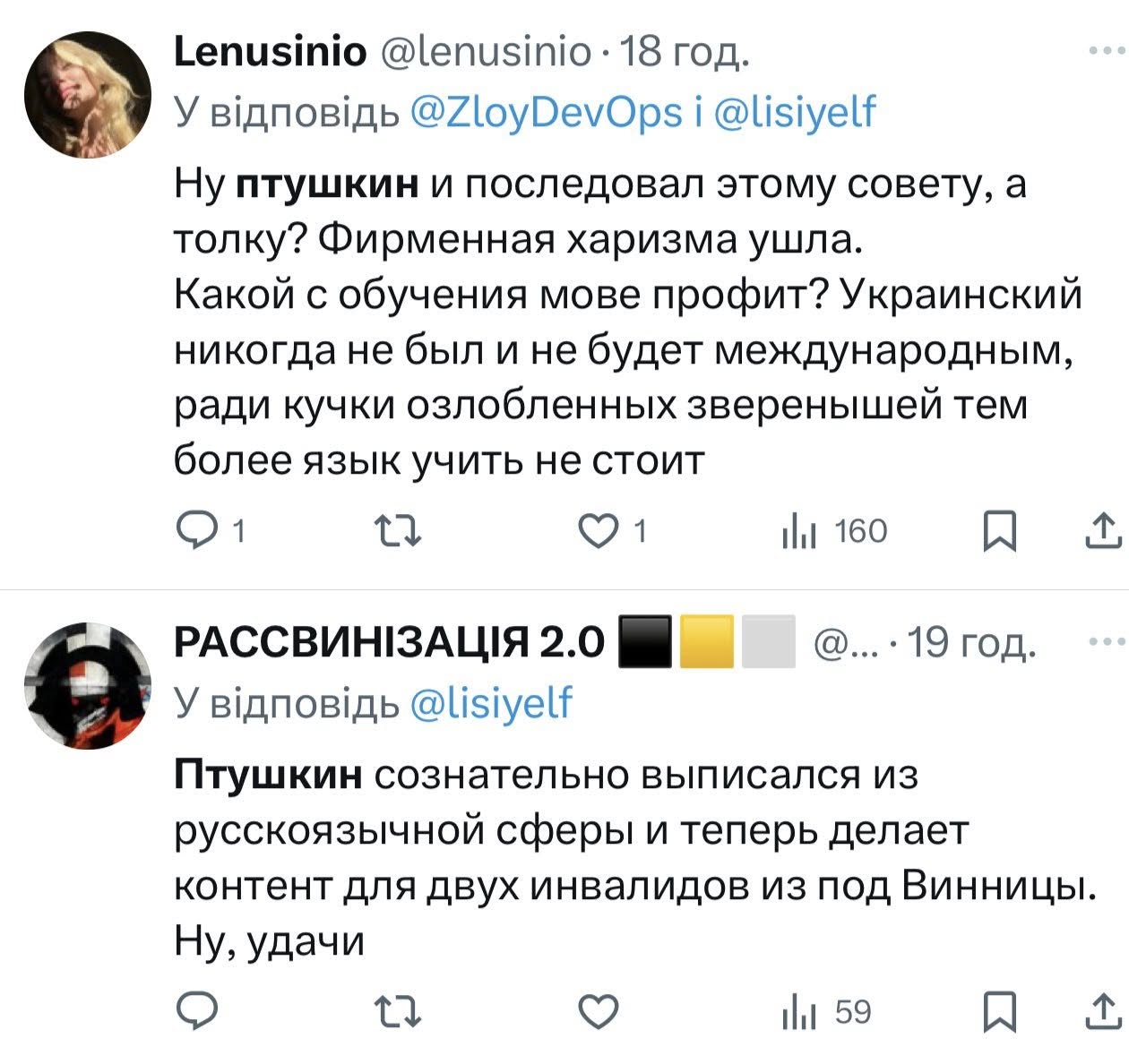View analytics showing 160 views

point(833,532)
